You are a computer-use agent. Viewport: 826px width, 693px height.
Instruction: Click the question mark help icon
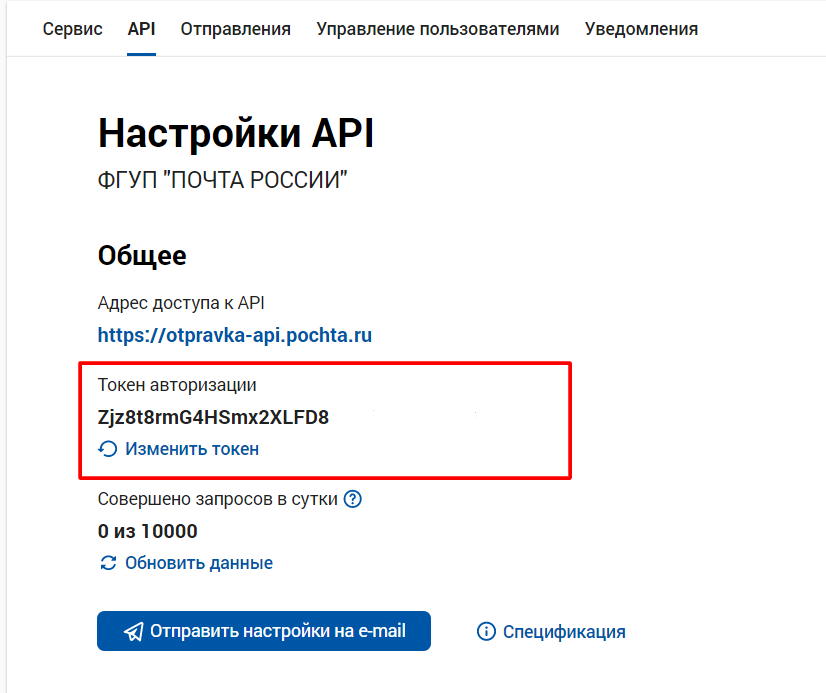pos(352,499)
